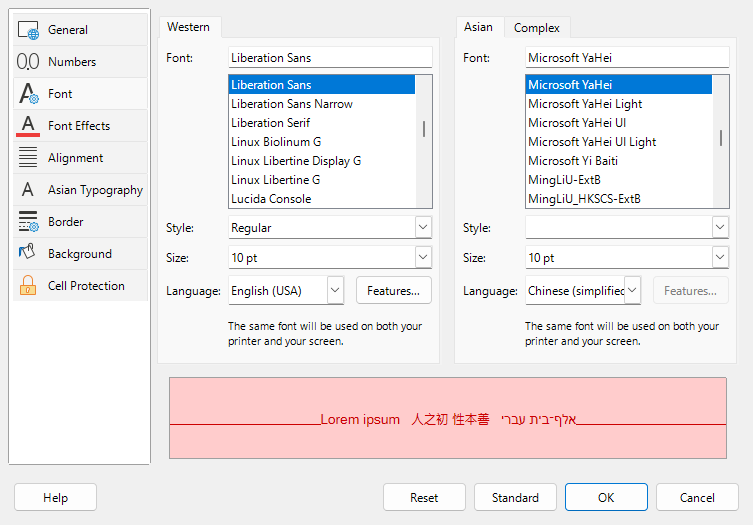
Task: Expand the Western Size dropdown
Action: pyautogui.click(x=423, y=257)
